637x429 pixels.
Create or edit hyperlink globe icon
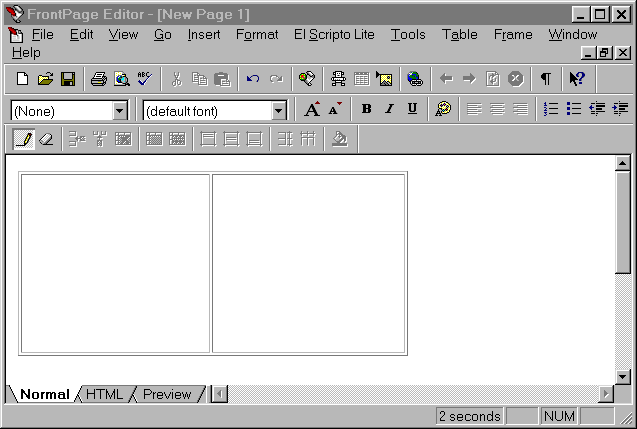coord(415,78)
